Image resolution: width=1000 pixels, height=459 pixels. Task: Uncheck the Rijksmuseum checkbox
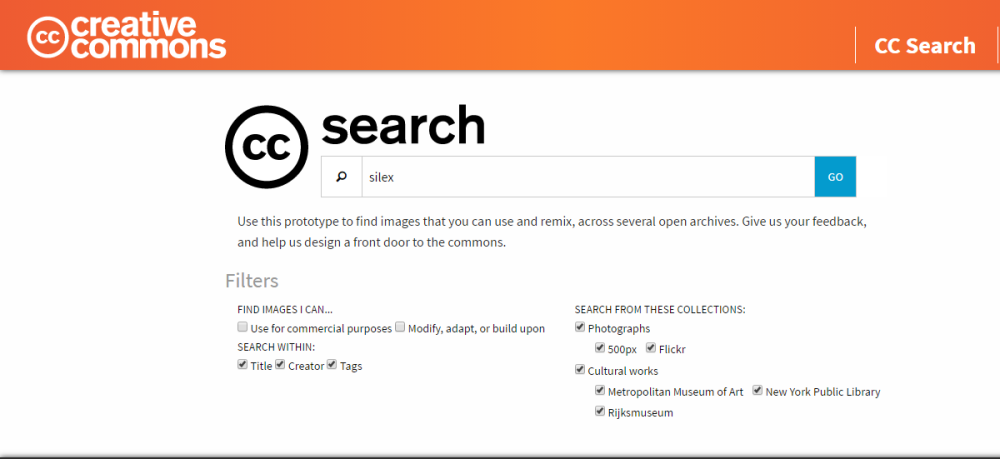(x=599, y=411)
